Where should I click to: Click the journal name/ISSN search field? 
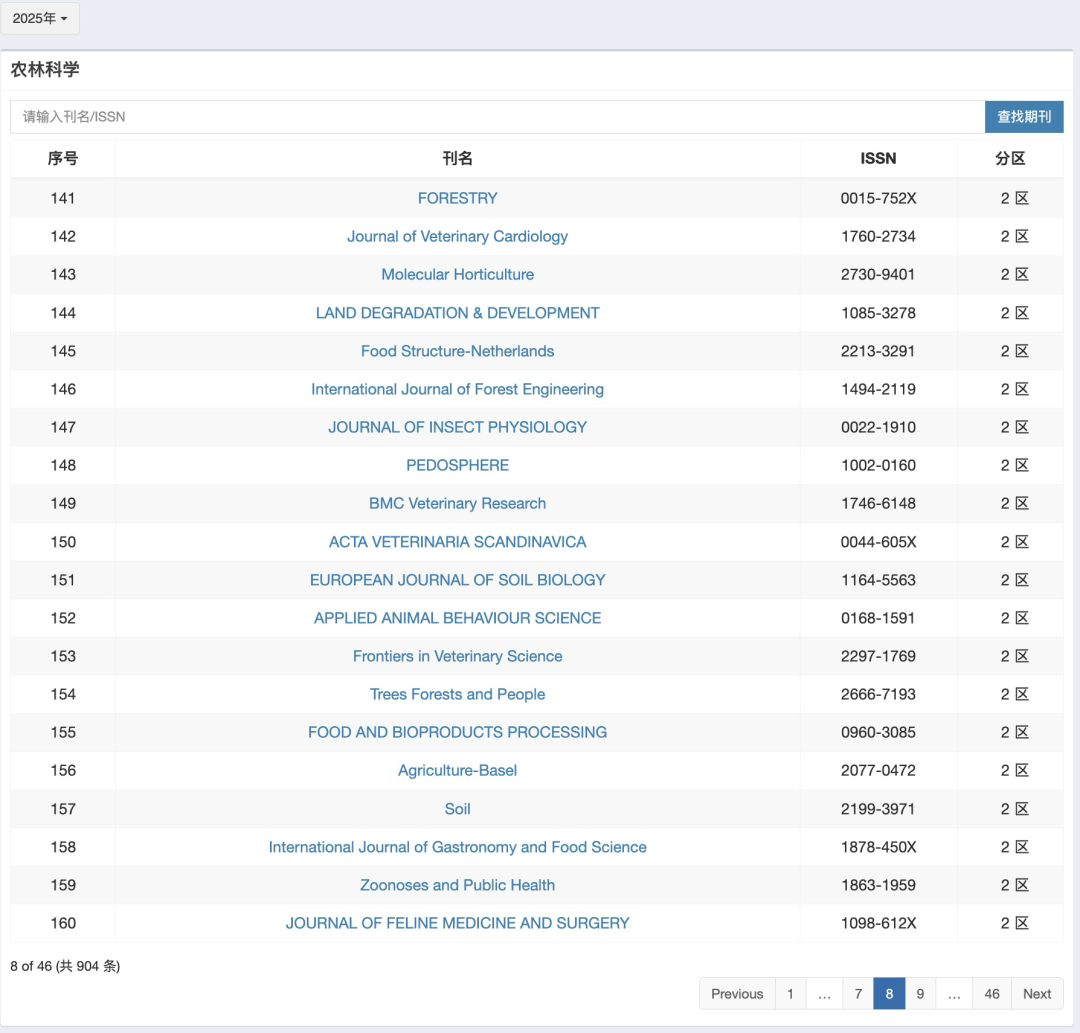pos(497,117)
